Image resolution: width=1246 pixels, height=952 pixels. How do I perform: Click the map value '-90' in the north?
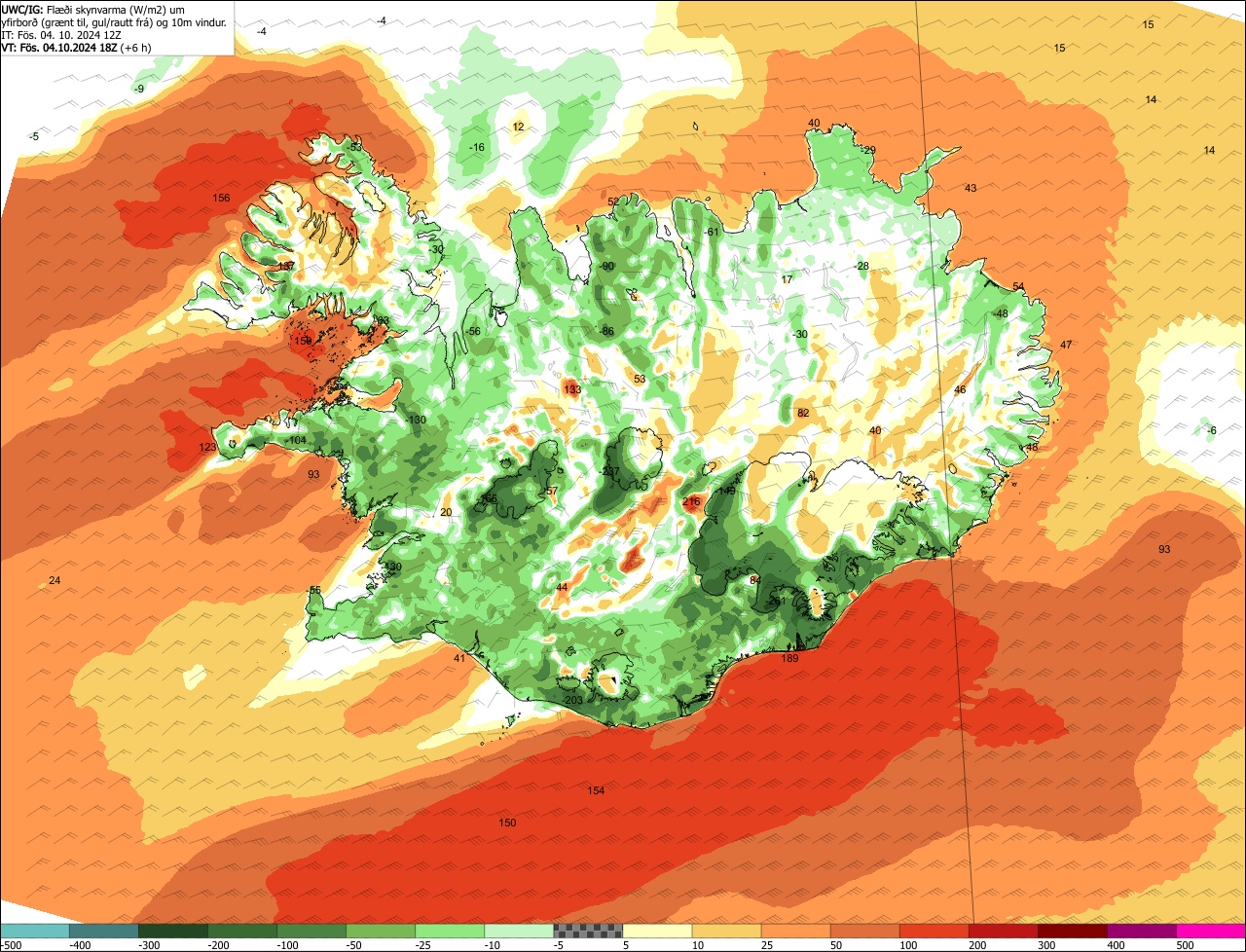[x=607, y=267]
